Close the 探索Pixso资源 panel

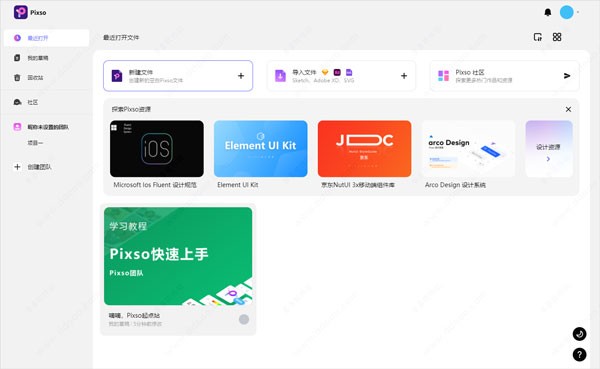(x=568, y=109)
